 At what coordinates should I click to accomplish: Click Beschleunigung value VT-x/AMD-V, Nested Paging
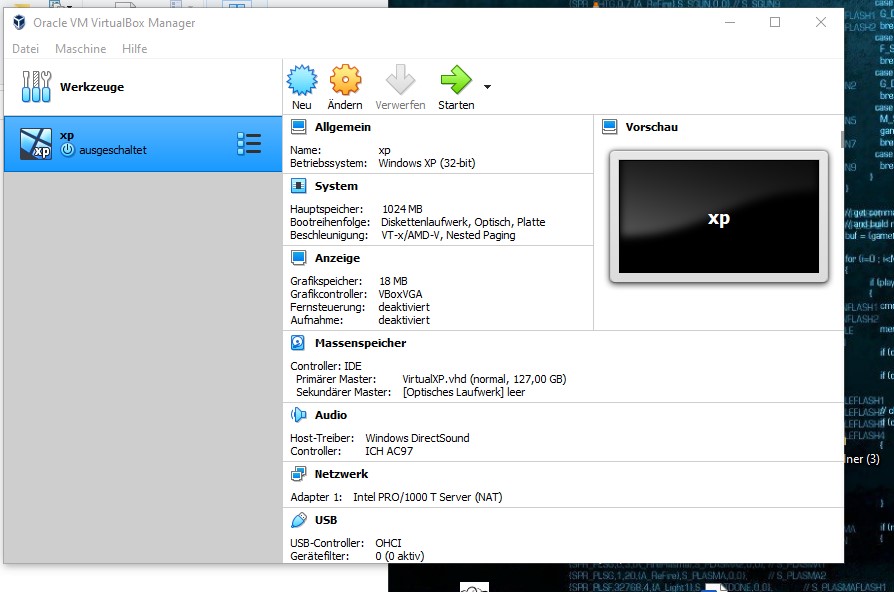448,236
